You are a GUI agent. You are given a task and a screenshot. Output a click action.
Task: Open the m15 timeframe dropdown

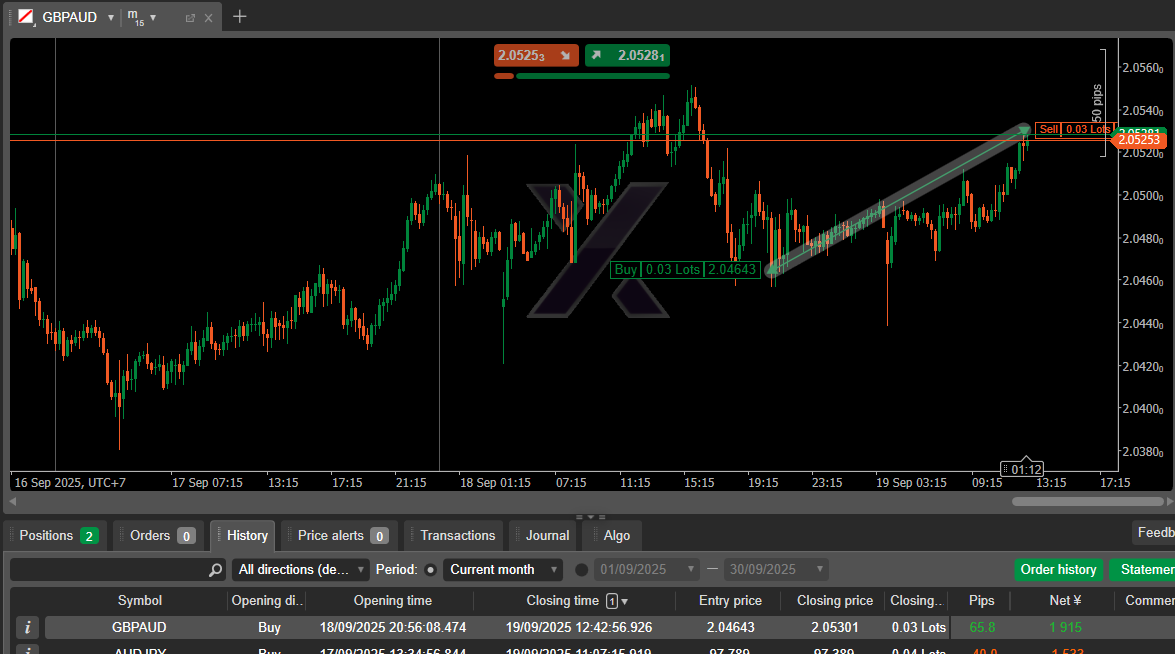[153, 18]
